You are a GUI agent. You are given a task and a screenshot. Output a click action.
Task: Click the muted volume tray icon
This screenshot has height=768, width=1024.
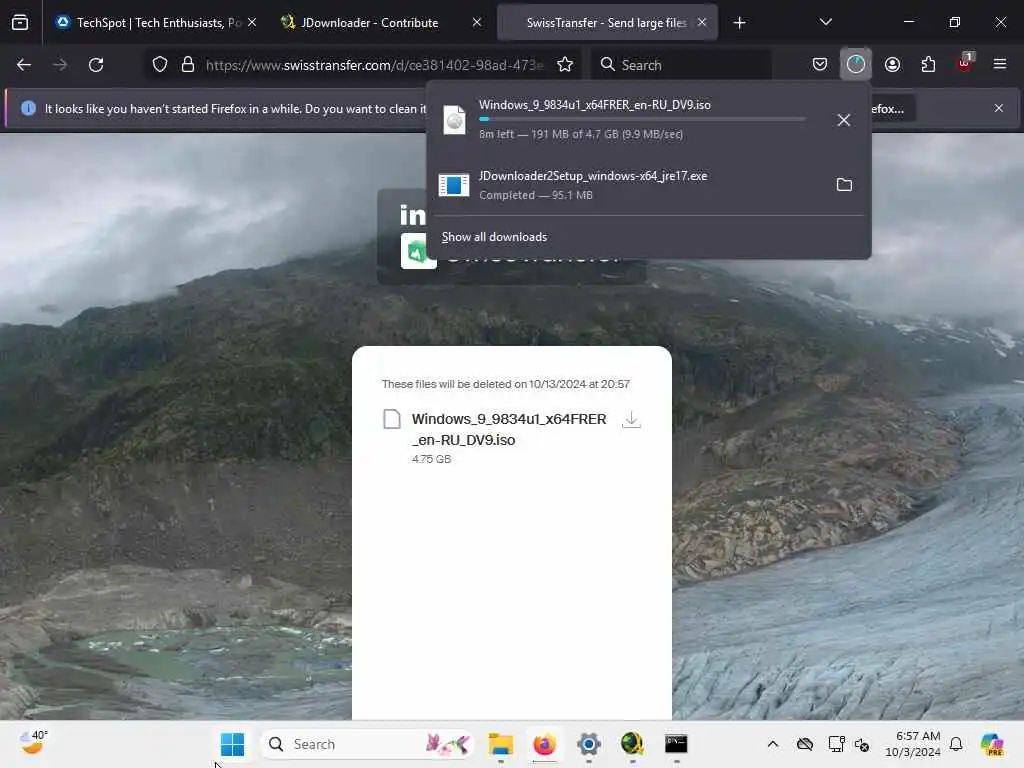(x=862, y=744)
